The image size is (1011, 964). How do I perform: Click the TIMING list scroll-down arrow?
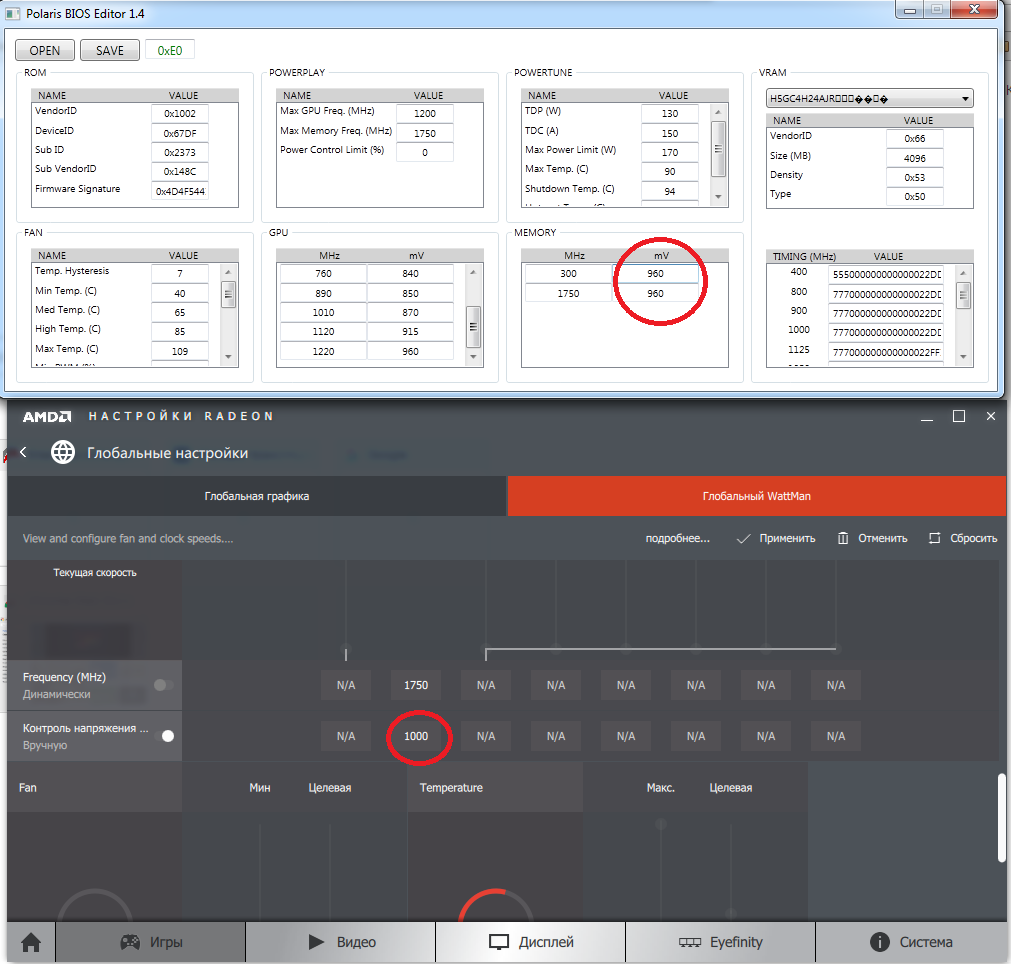coord(963,357)
